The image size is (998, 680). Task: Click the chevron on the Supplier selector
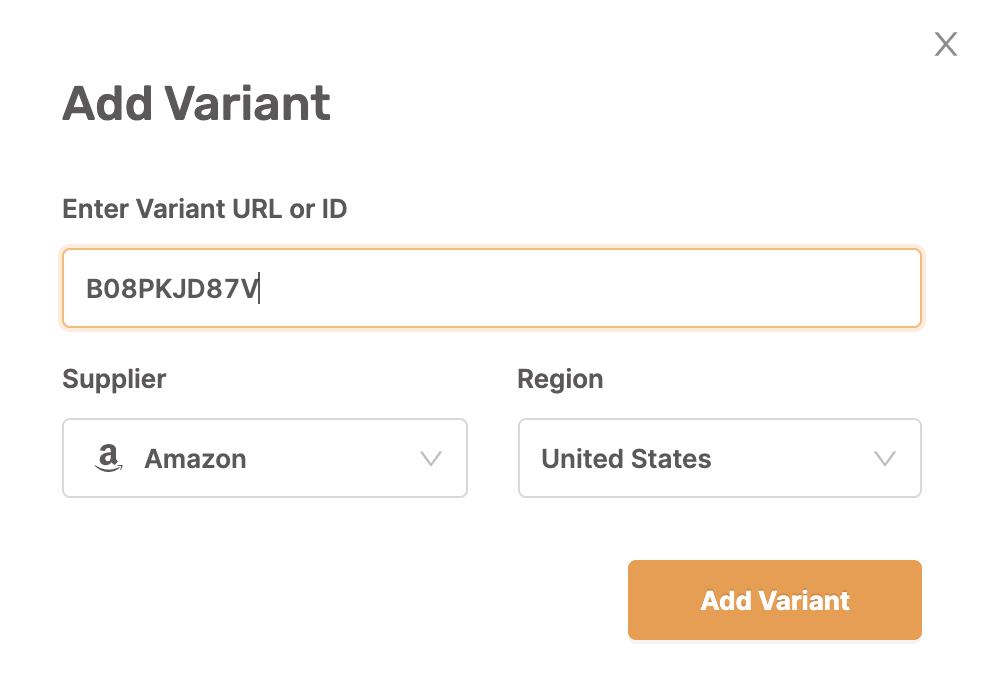point(431,458)
